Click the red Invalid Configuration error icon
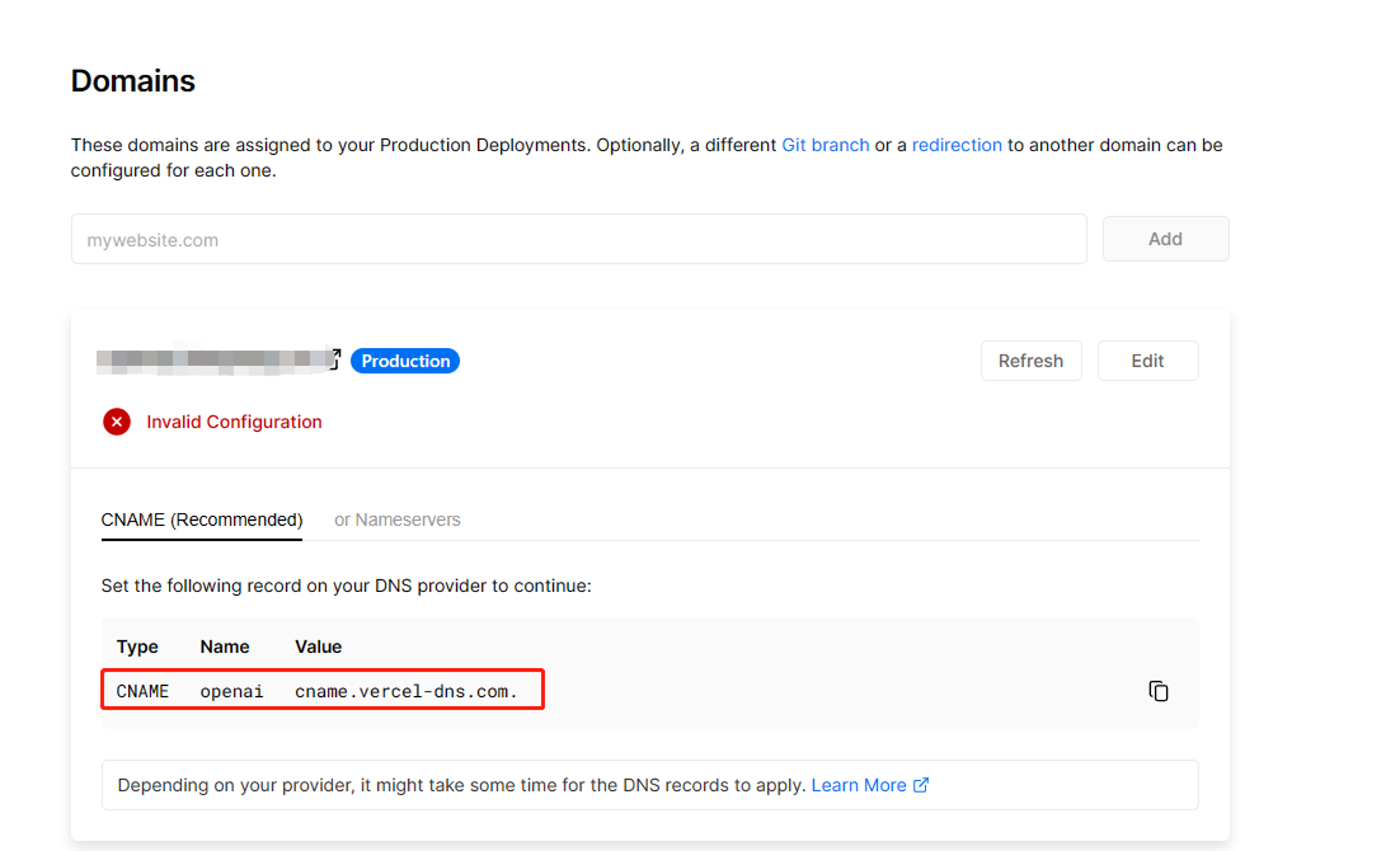Viewport: 1400px width, 851px height. (117, 422)
